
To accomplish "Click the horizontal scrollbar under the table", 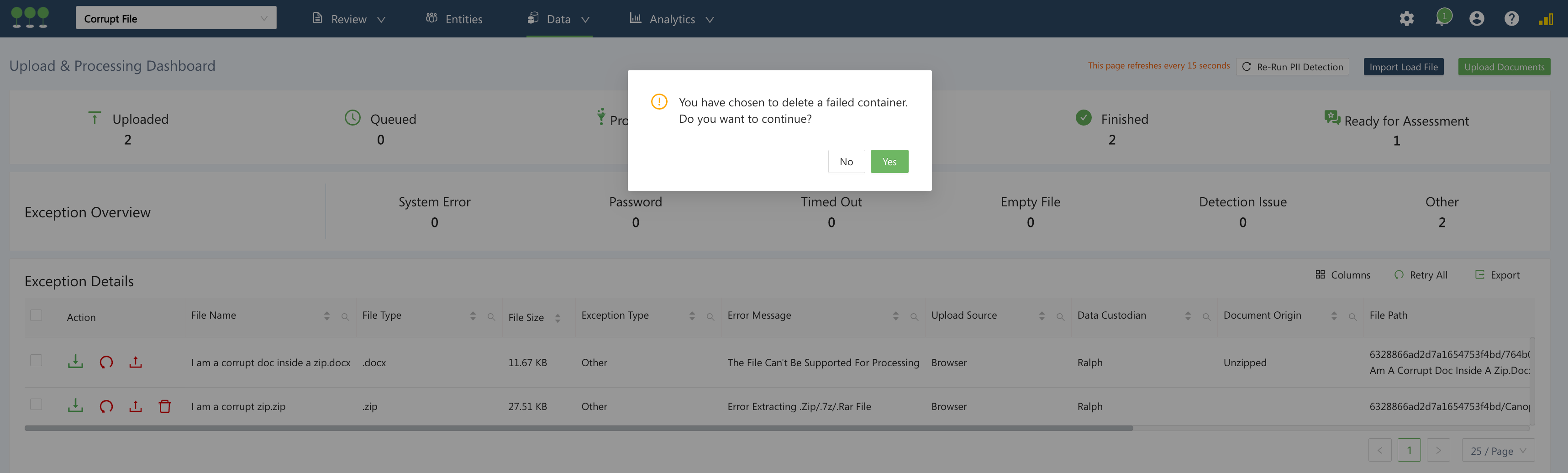I will tap(578, 428).
